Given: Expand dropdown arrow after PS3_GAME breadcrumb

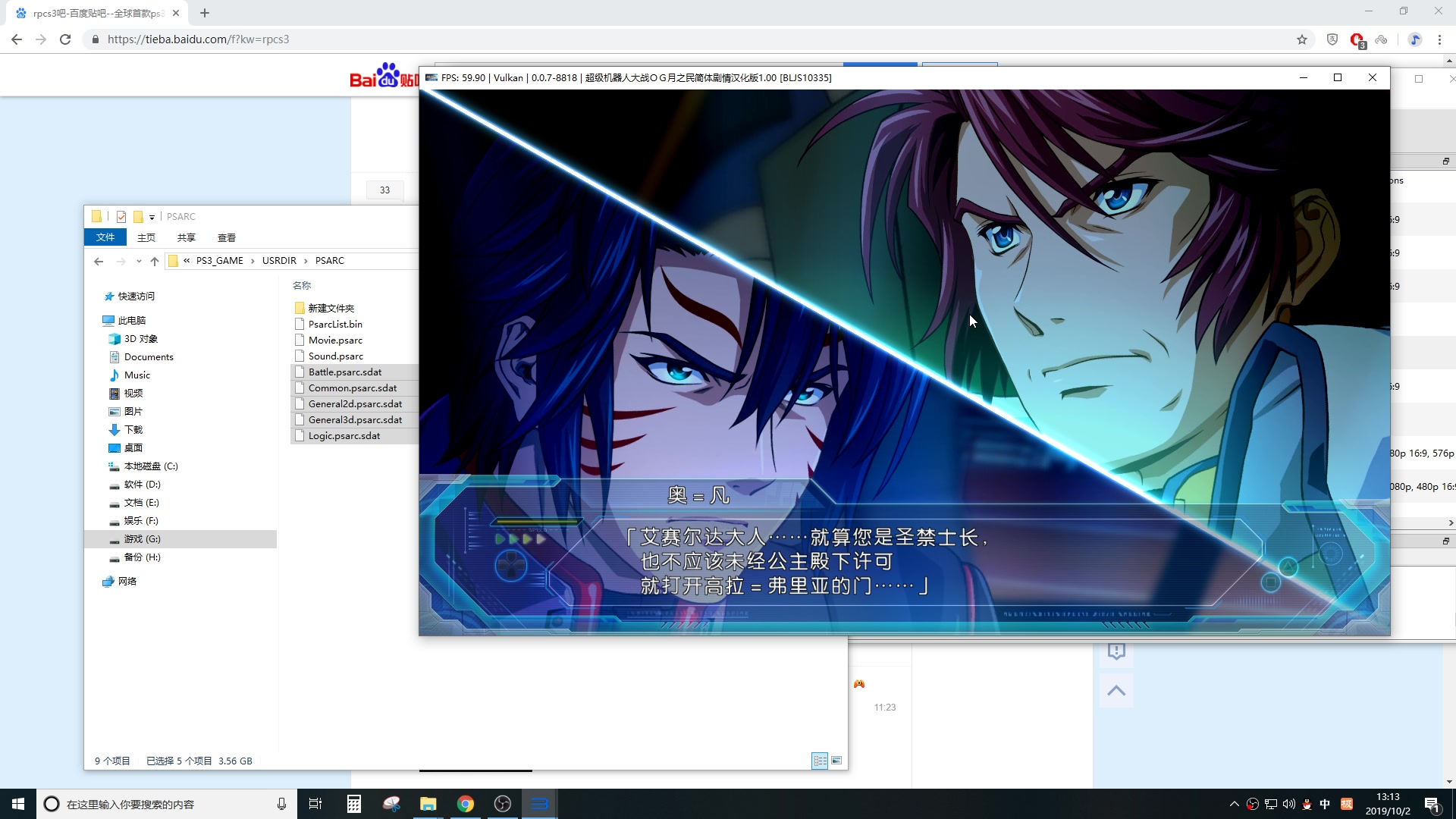Looking at the screenshot, I should click(253, 261).
